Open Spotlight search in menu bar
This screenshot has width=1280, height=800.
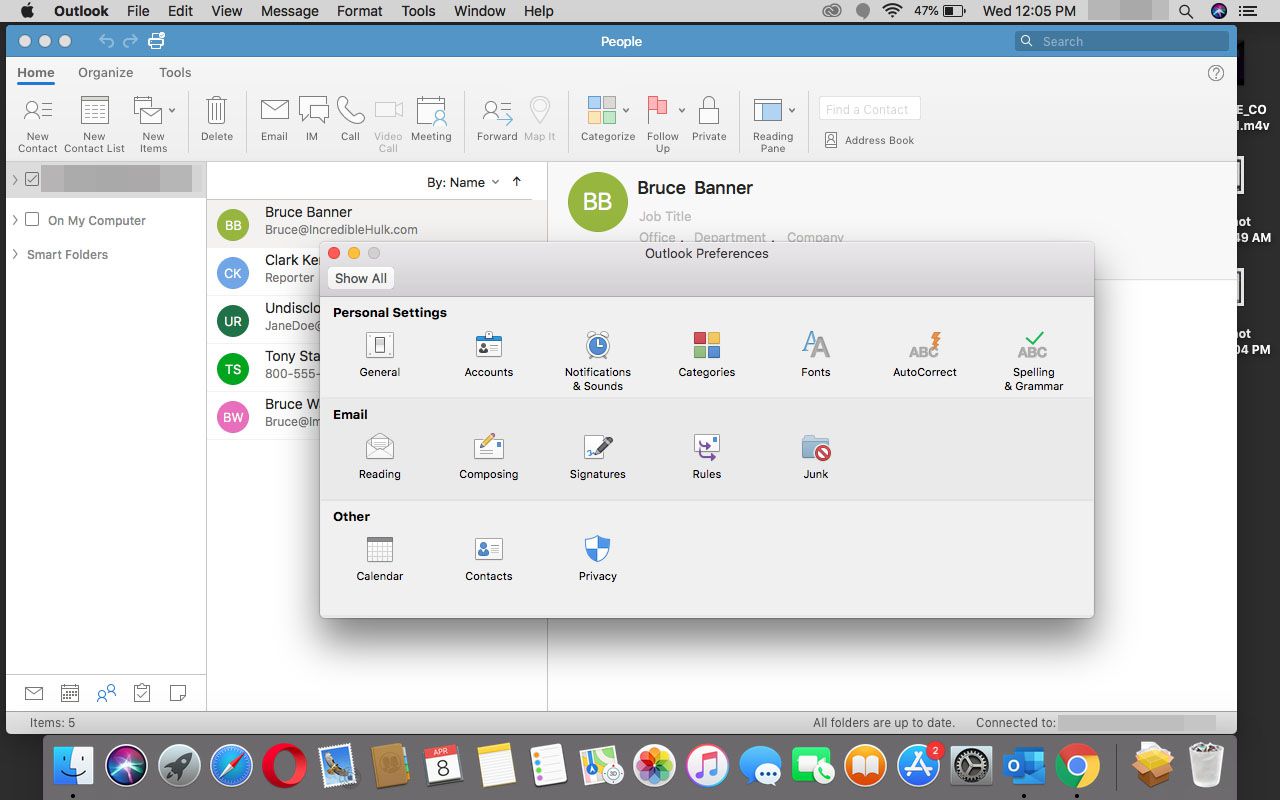click(1185, 11)
